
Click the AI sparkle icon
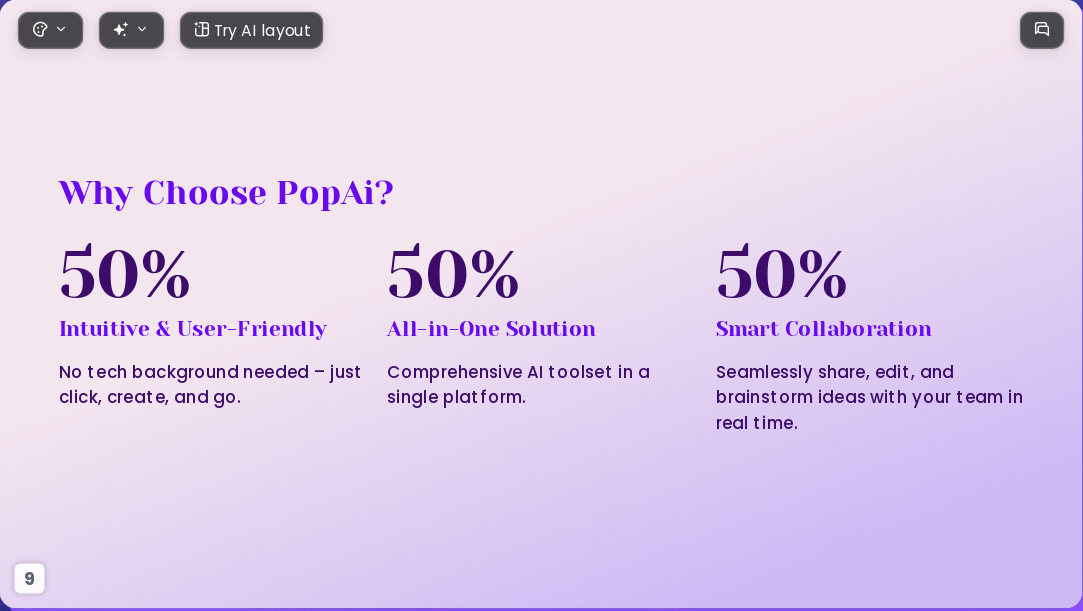click(x=121, y=30)
